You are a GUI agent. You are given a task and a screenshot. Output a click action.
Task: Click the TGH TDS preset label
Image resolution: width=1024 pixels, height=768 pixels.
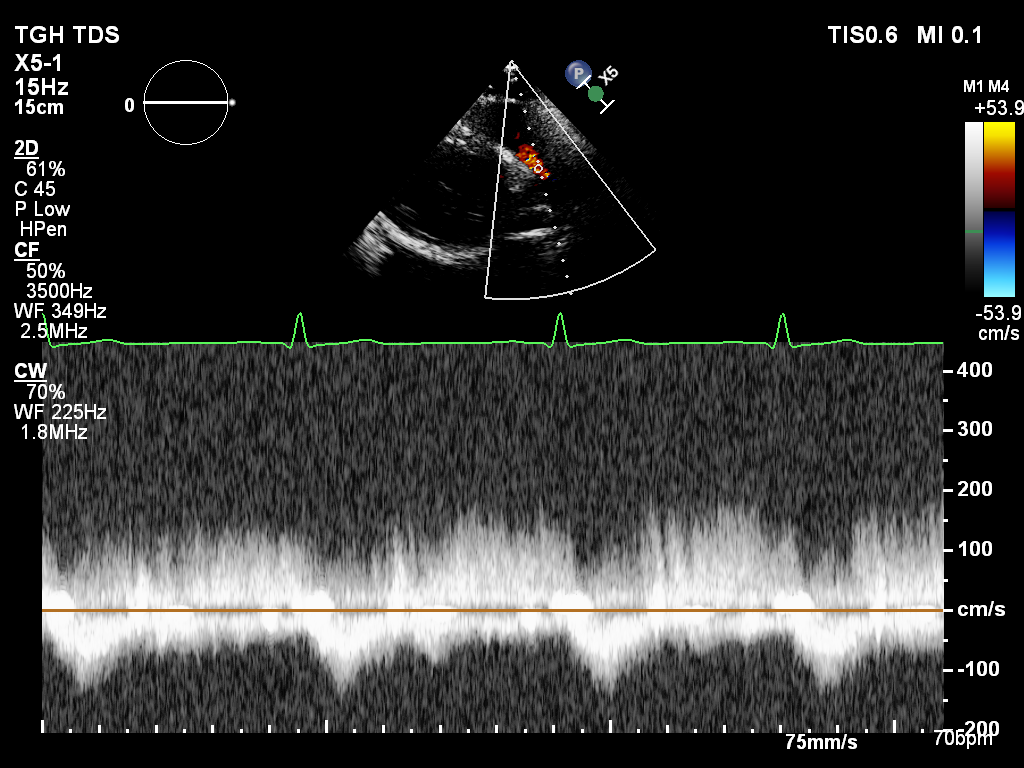pos(67,36)
